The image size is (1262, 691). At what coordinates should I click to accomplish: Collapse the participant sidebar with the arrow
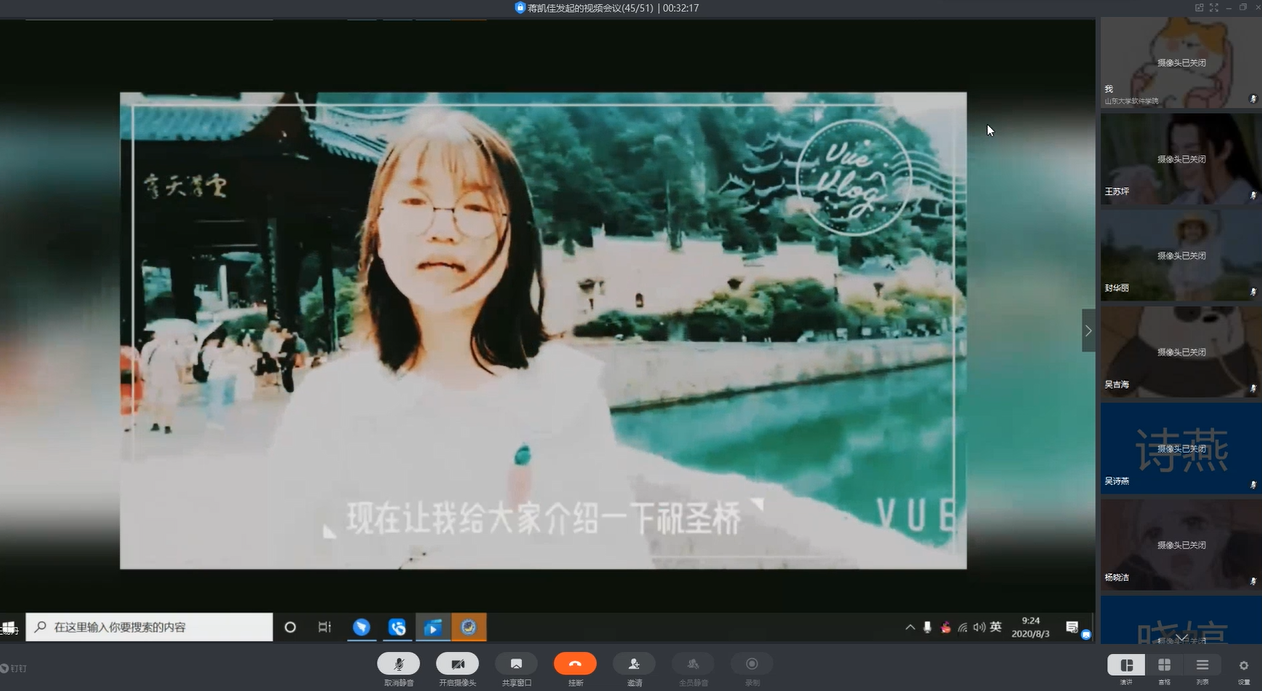coord(1088,331)
